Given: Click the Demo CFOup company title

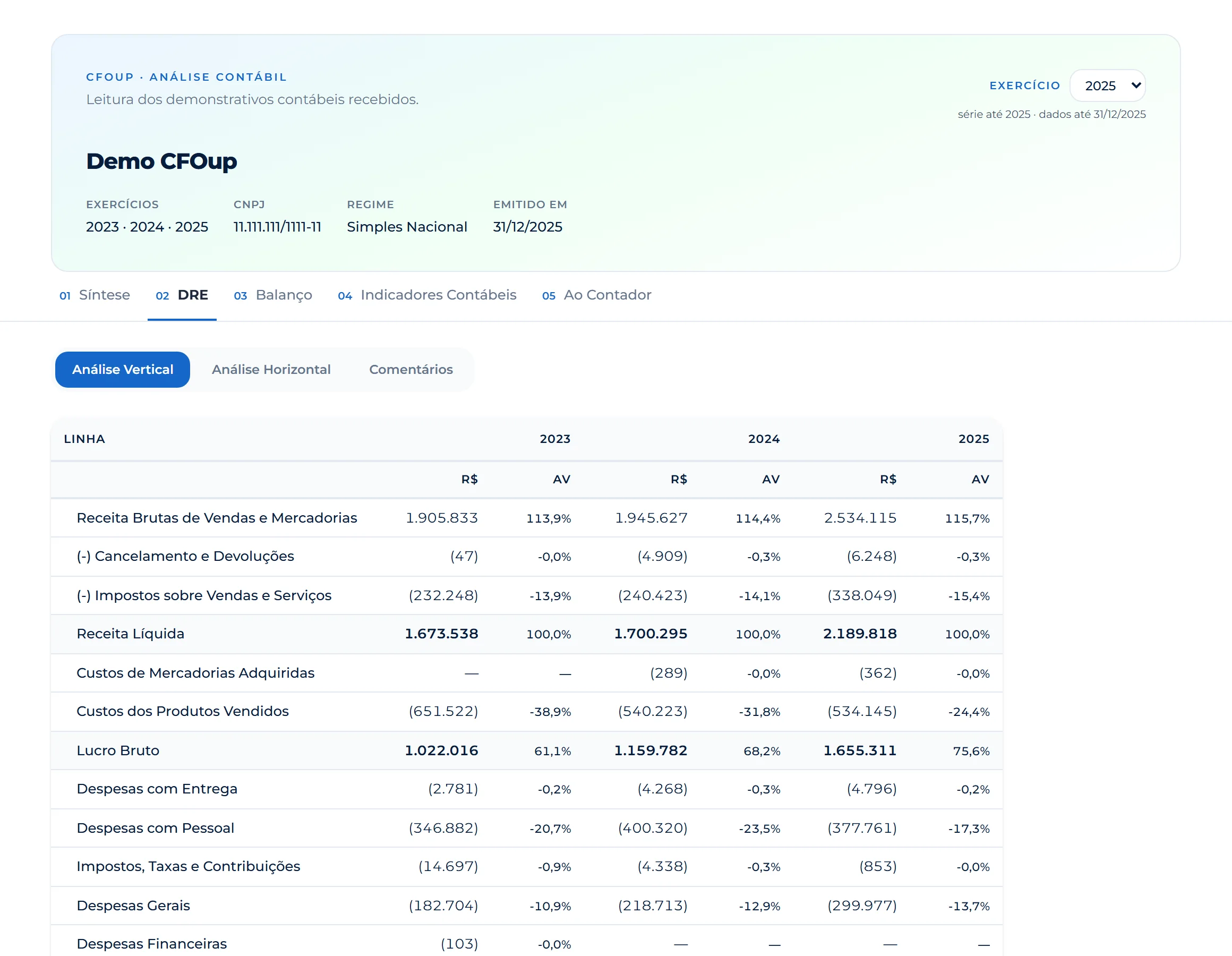Looking at the screenshot, I should 161,161.
